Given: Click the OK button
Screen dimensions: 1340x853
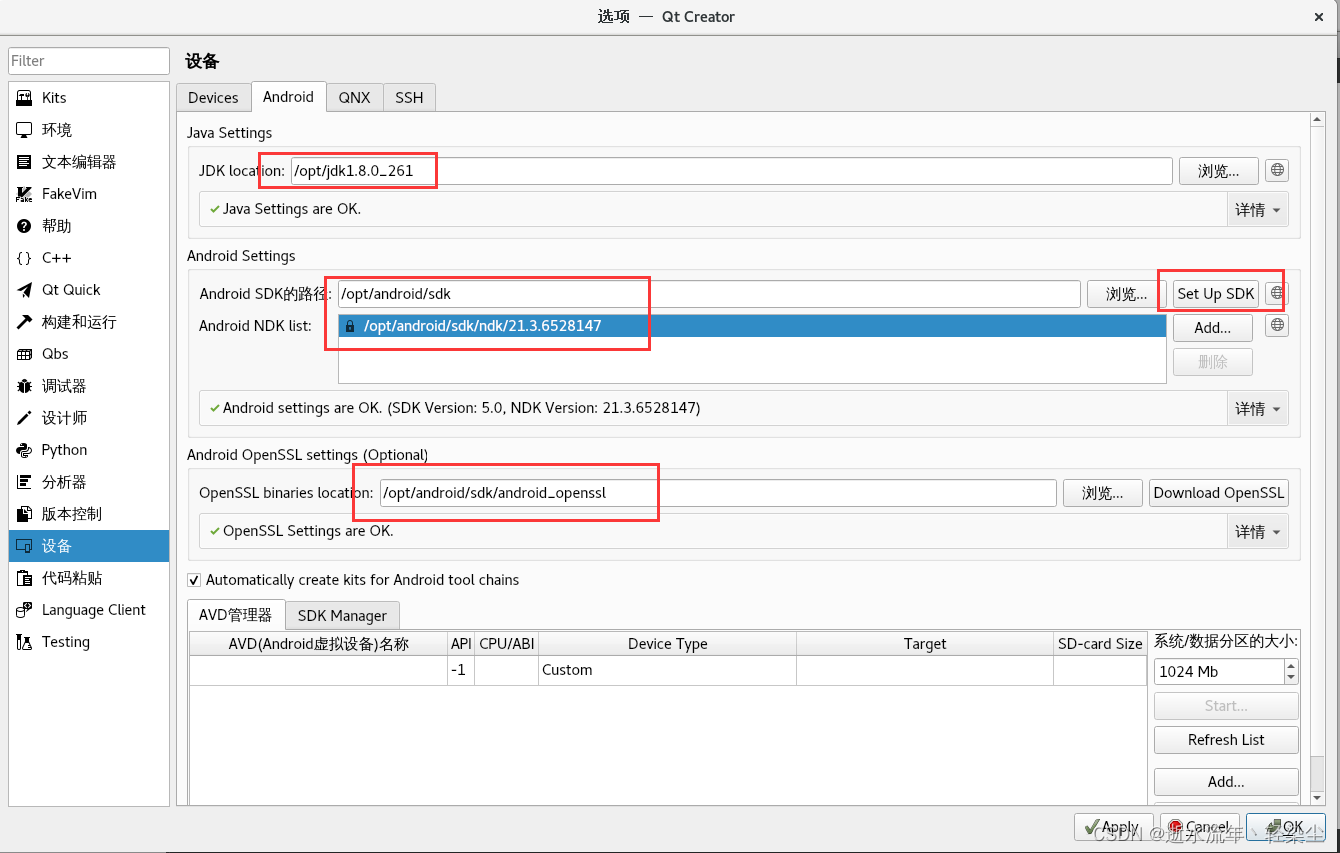Looking at the screenshot, I should [1285, 827].
